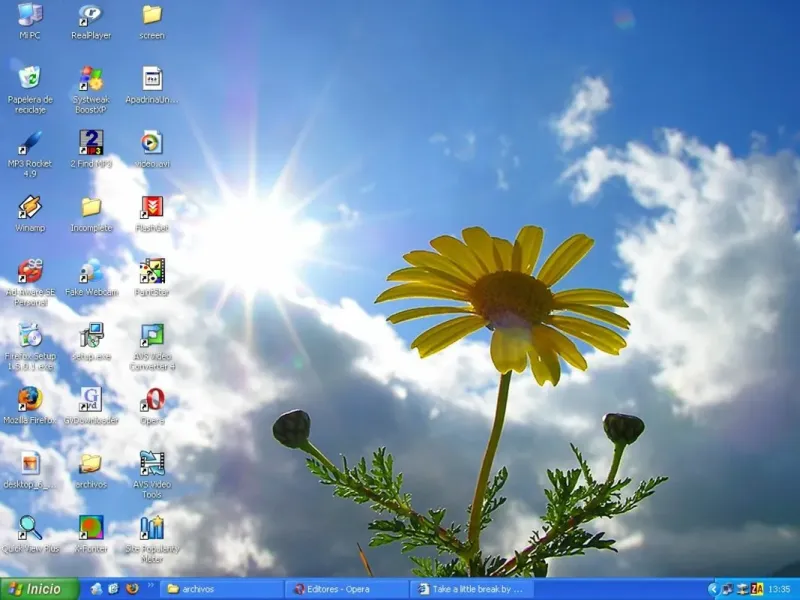Click Firefox icon in Quick Launch
800x600 pixels.
point(132,589)
